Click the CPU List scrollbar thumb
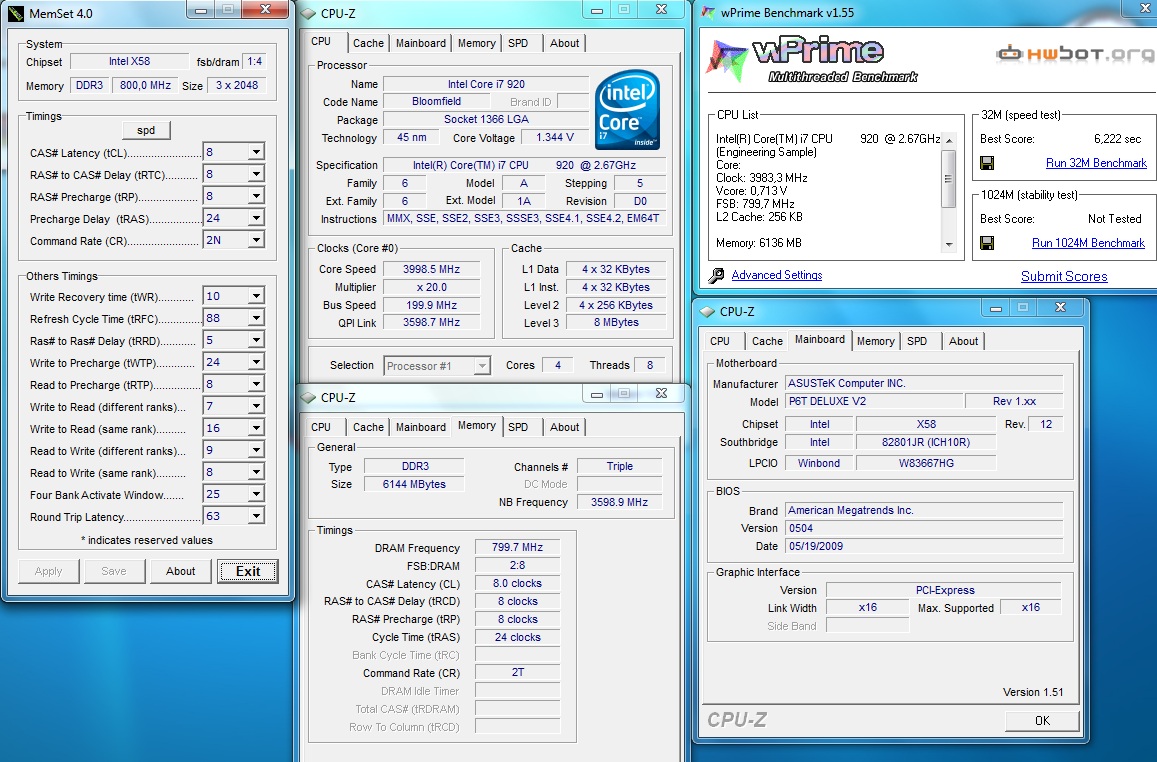This screenshot has width=1157, height=762. click(949, 179)
